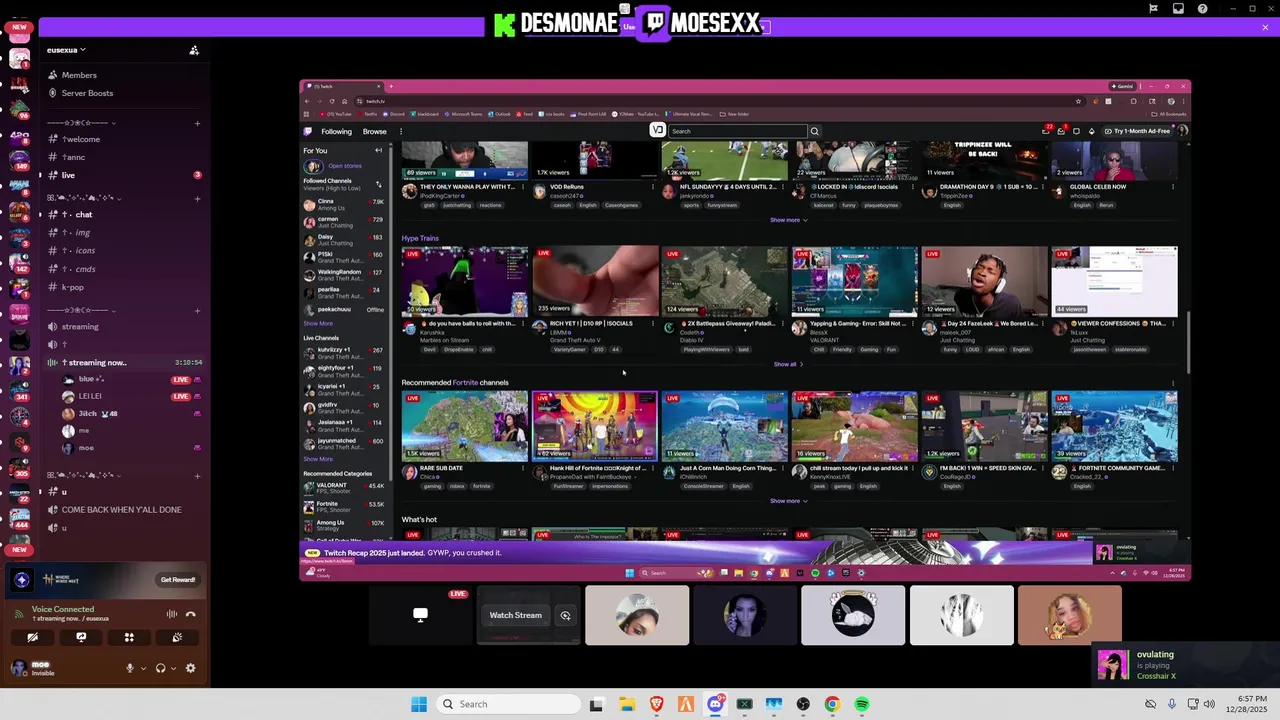Click Show more below Fortnite channels
Image resolution: width=1280 pixels, height=720 pixels.
pyautogui.click(x=788, y=500)
